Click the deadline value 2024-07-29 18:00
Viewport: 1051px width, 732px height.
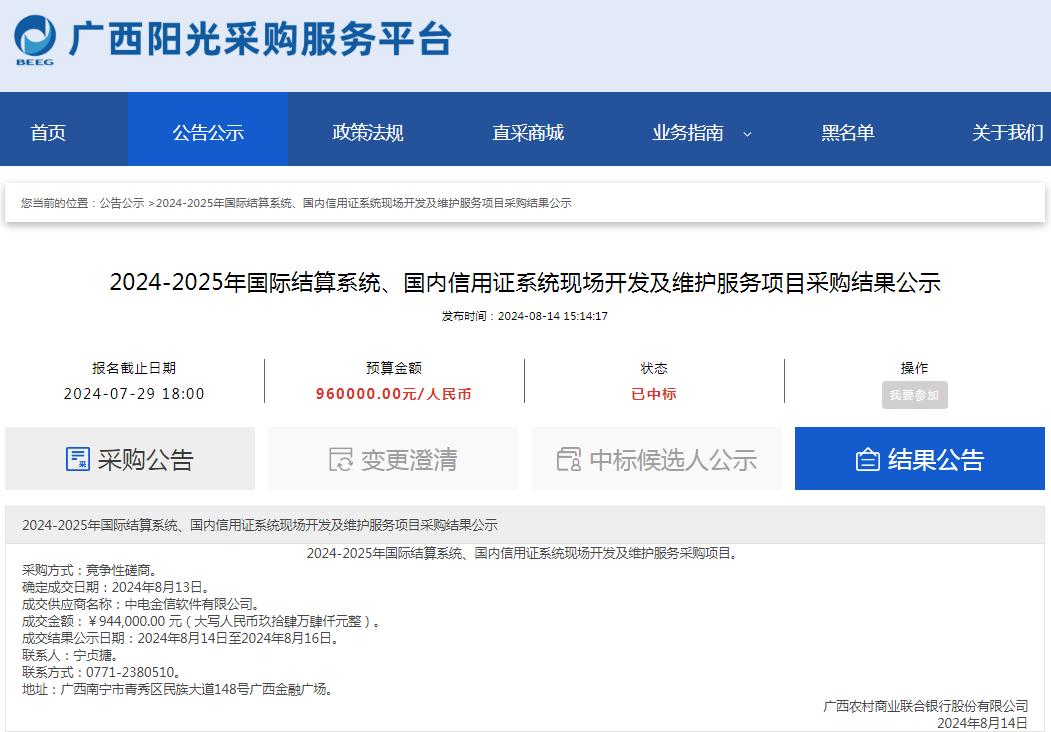pos(134,393)
